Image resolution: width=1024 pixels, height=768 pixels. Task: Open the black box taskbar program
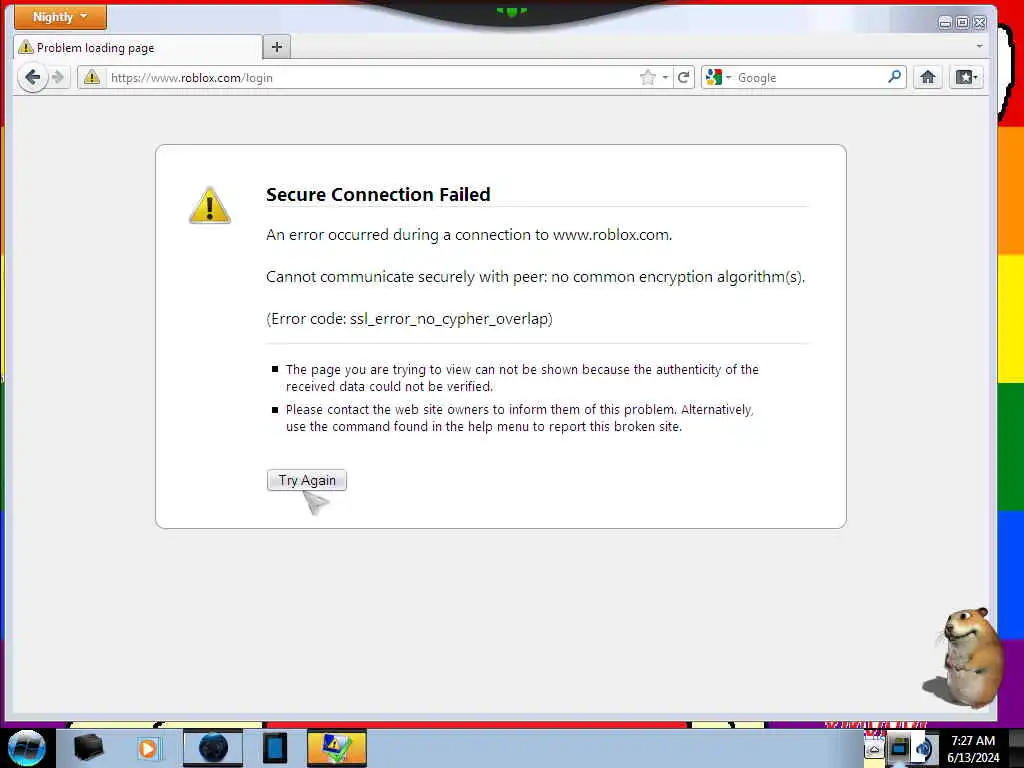click(89, 748)
